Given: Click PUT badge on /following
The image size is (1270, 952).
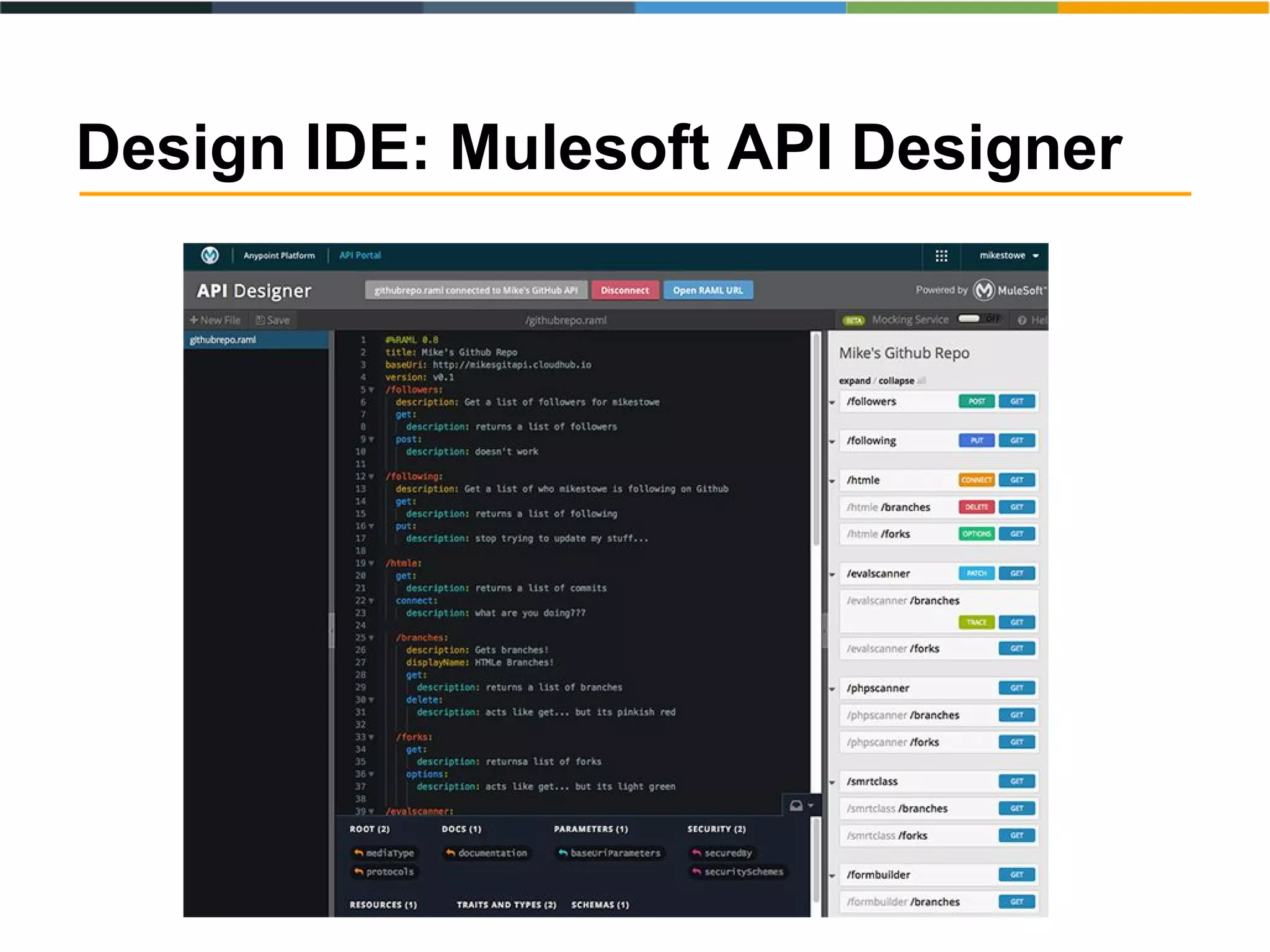Looking at the screenshot, I should click(x=977, y=440).
